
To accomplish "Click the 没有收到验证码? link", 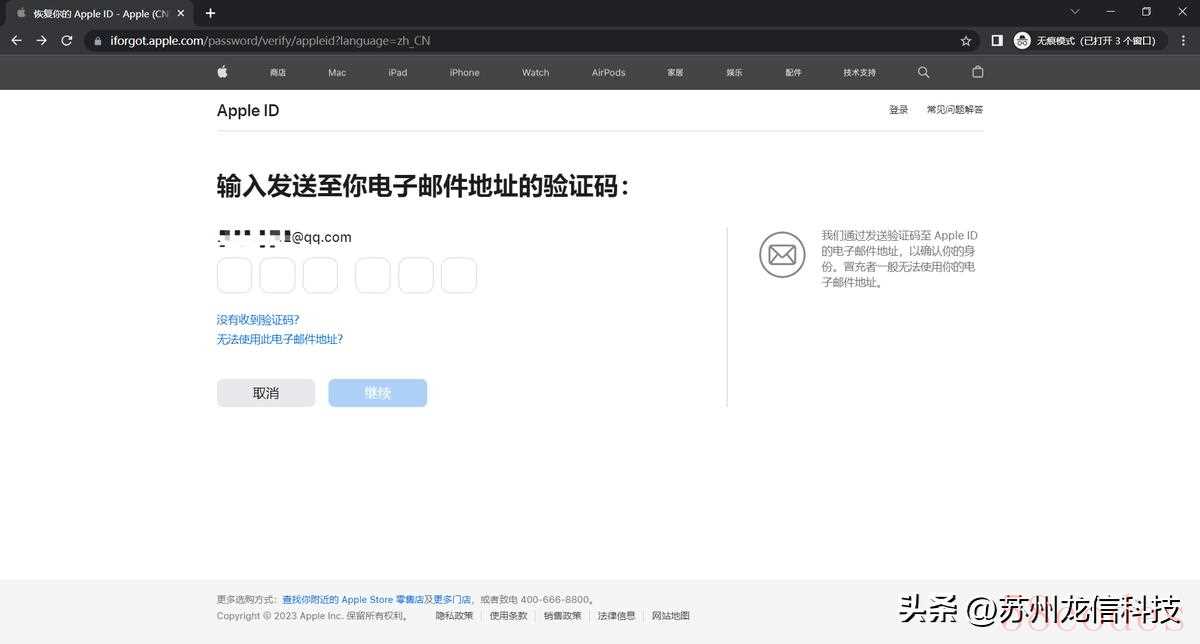I will [x=258, y=320].
